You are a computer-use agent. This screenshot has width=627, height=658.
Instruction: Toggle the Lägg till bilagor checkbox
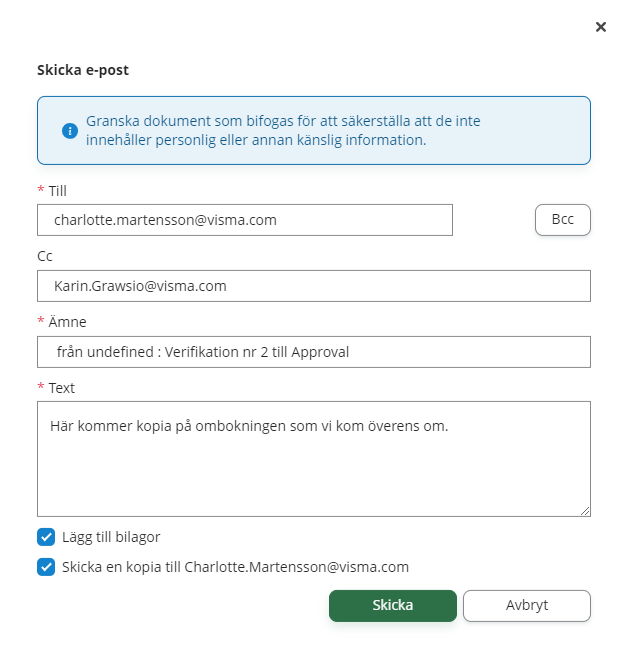[x=46, y=537]
